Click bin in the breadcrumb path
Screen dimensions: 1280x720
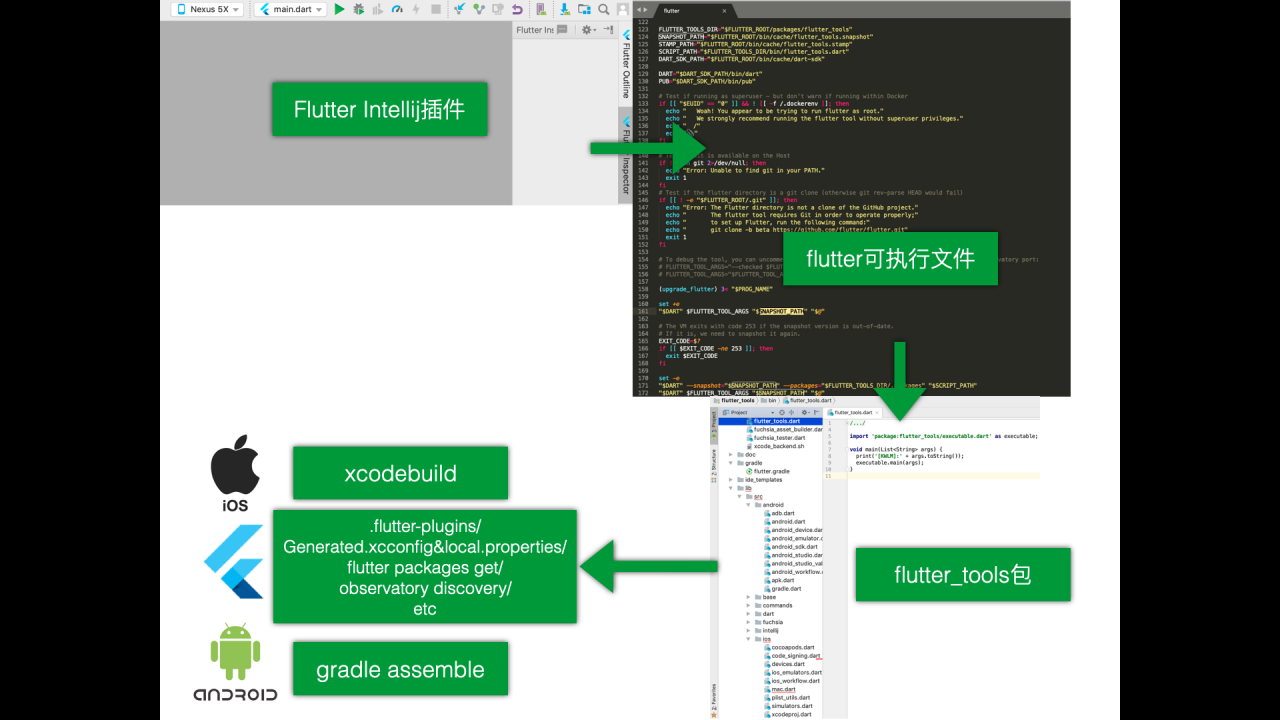pyautogui.click(x=773, y=400)
